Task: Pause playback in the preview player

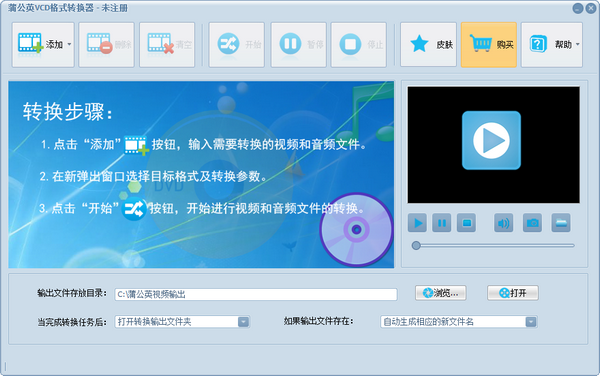Action: pyautogui.click(x=442, y=223)
